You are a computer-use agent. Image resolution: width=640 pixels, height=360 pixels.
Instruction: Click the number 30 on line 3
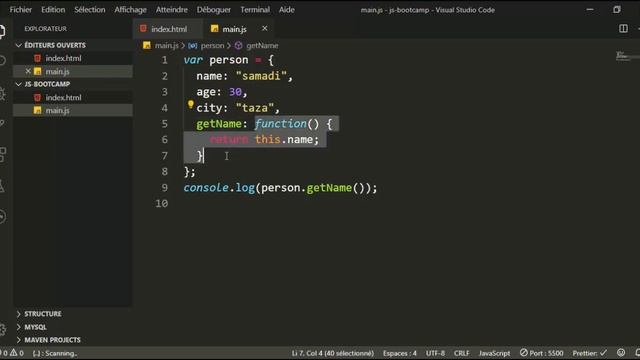coord(235,92)
